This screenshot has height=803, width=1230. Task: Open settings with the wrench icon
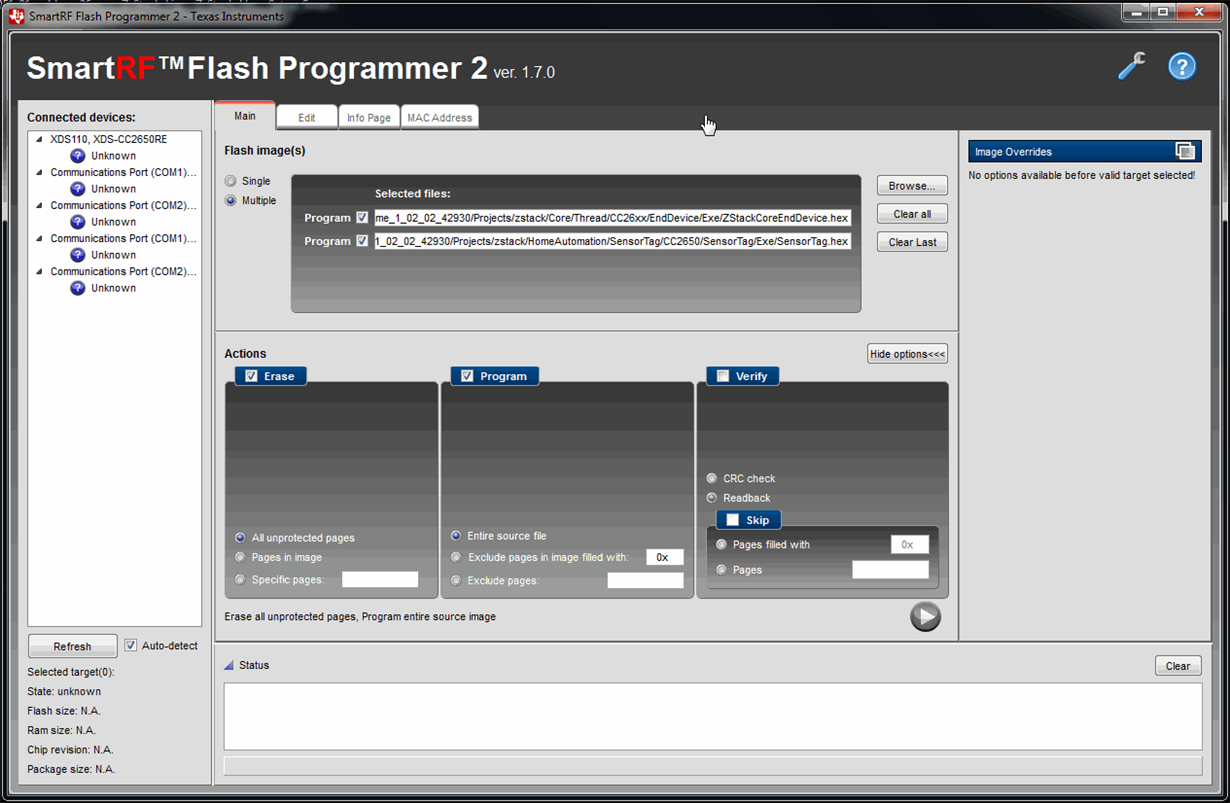point(1132,66)
